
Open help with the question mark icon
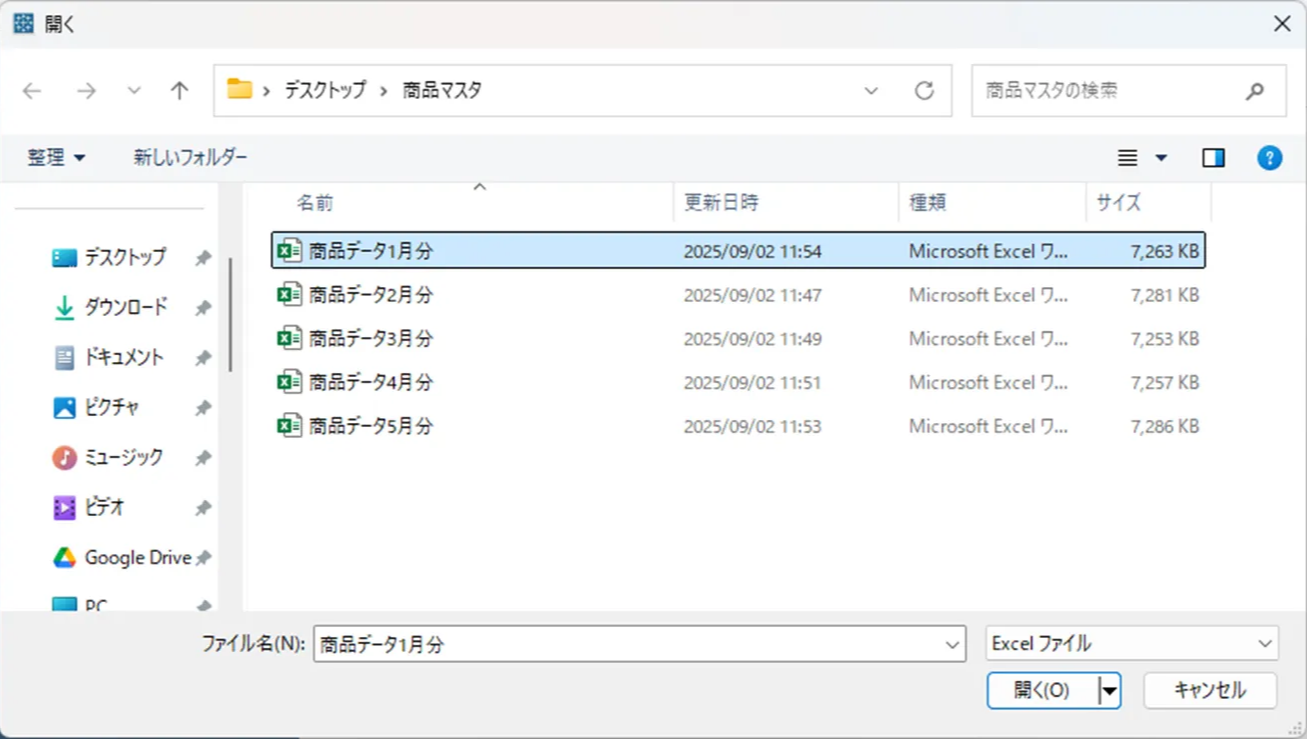coord(1269,158)
